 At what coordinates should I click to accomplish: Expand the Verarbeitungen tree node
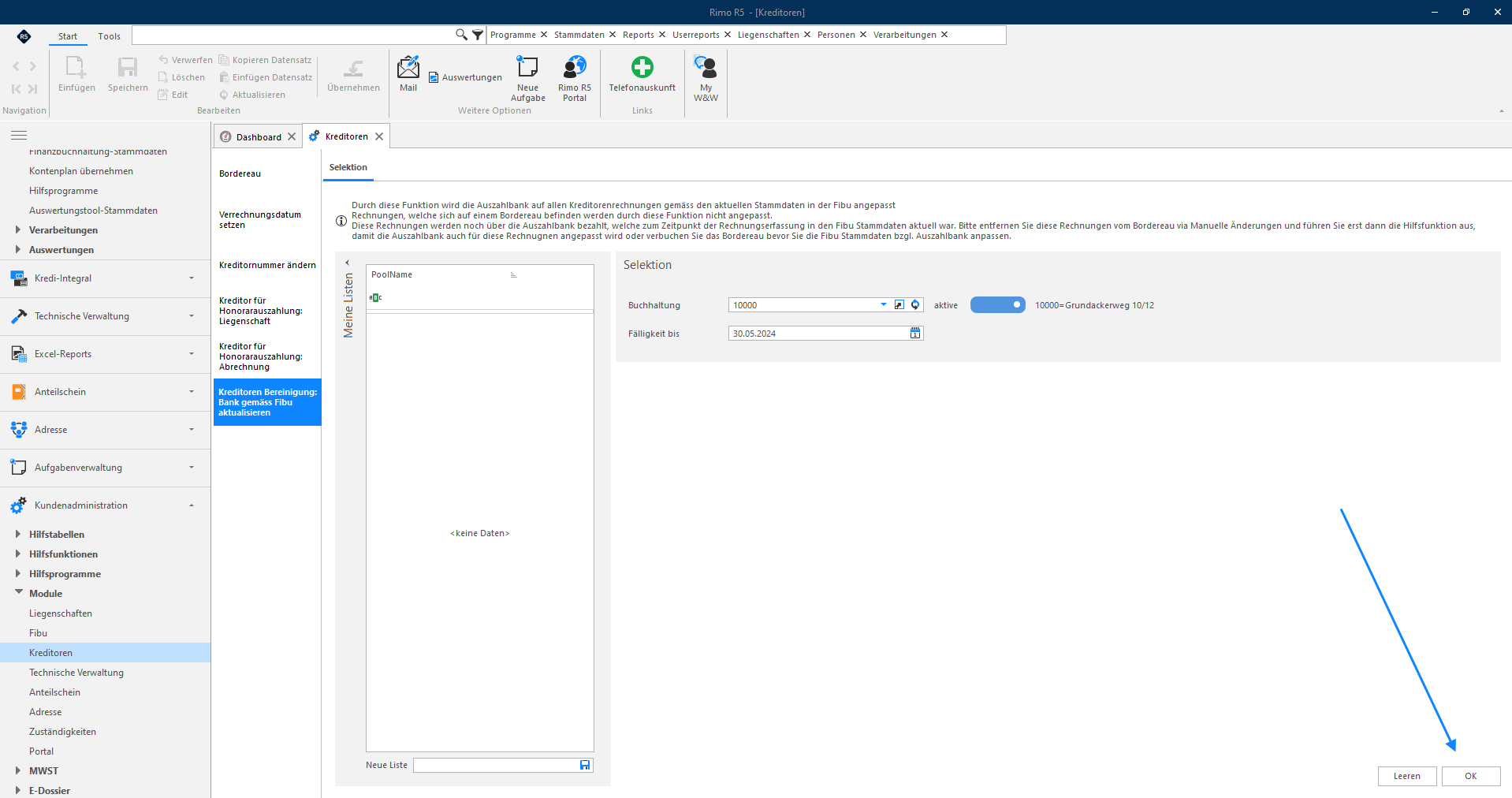(x=18, y=230)
